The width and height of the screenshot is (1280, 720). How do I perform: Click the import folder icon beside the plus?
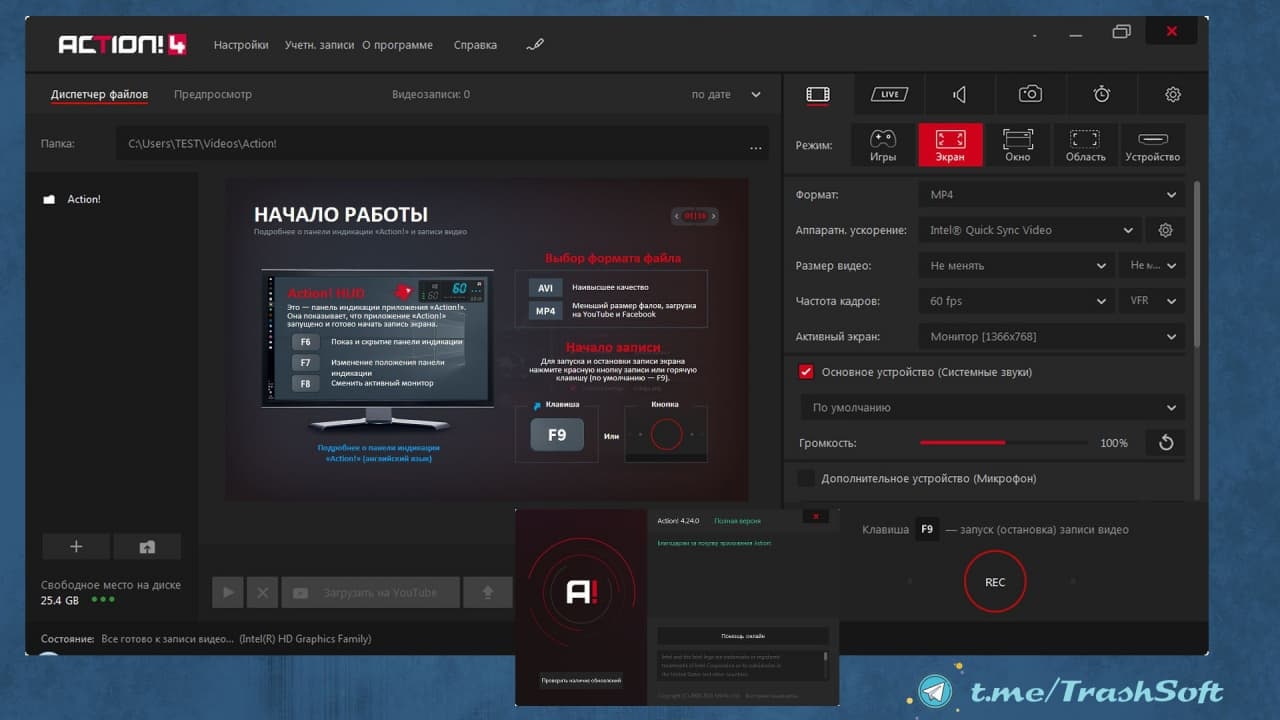[x=147, y=546]
